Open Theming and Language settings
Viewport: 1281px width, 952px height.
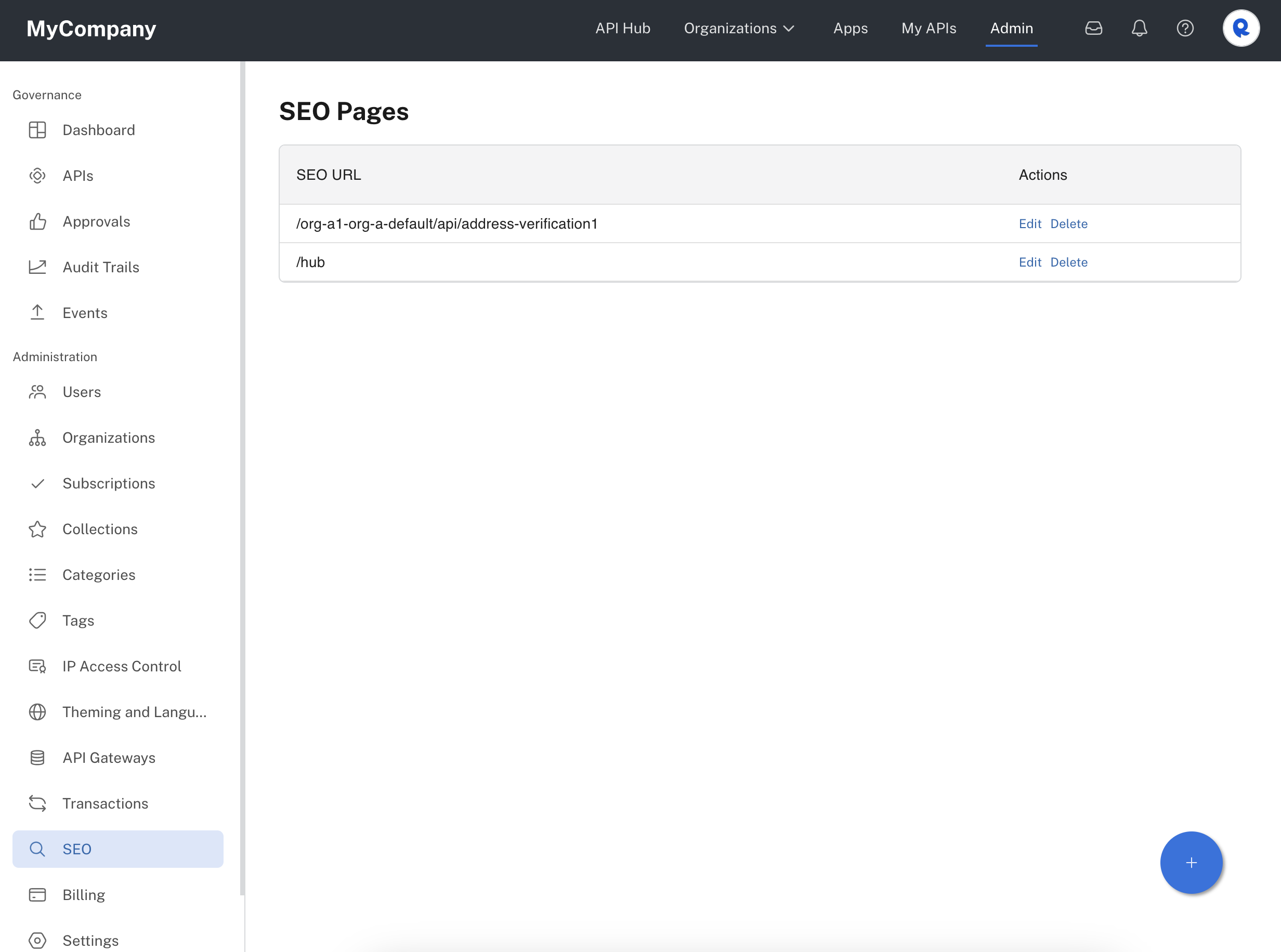[x=134, y=712]
